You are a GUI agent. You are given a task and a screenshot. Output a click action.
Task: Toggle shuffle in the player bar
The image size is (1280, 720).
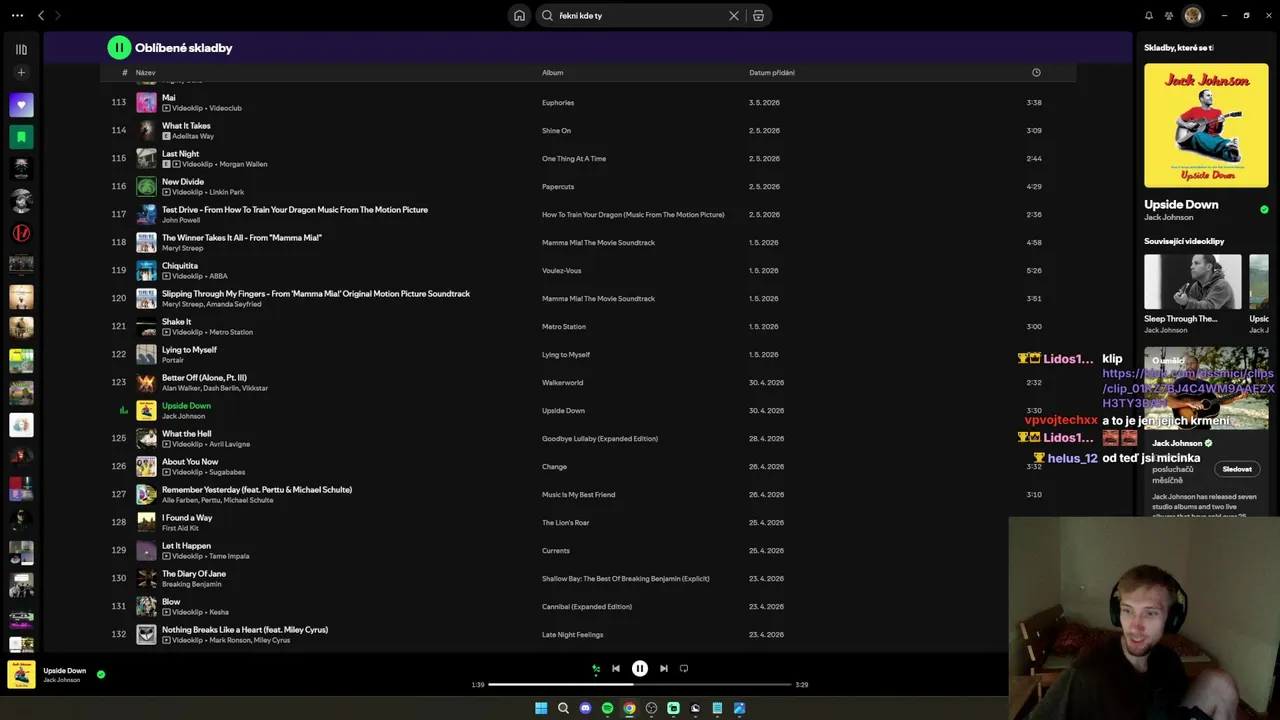[x=596, y=668]
